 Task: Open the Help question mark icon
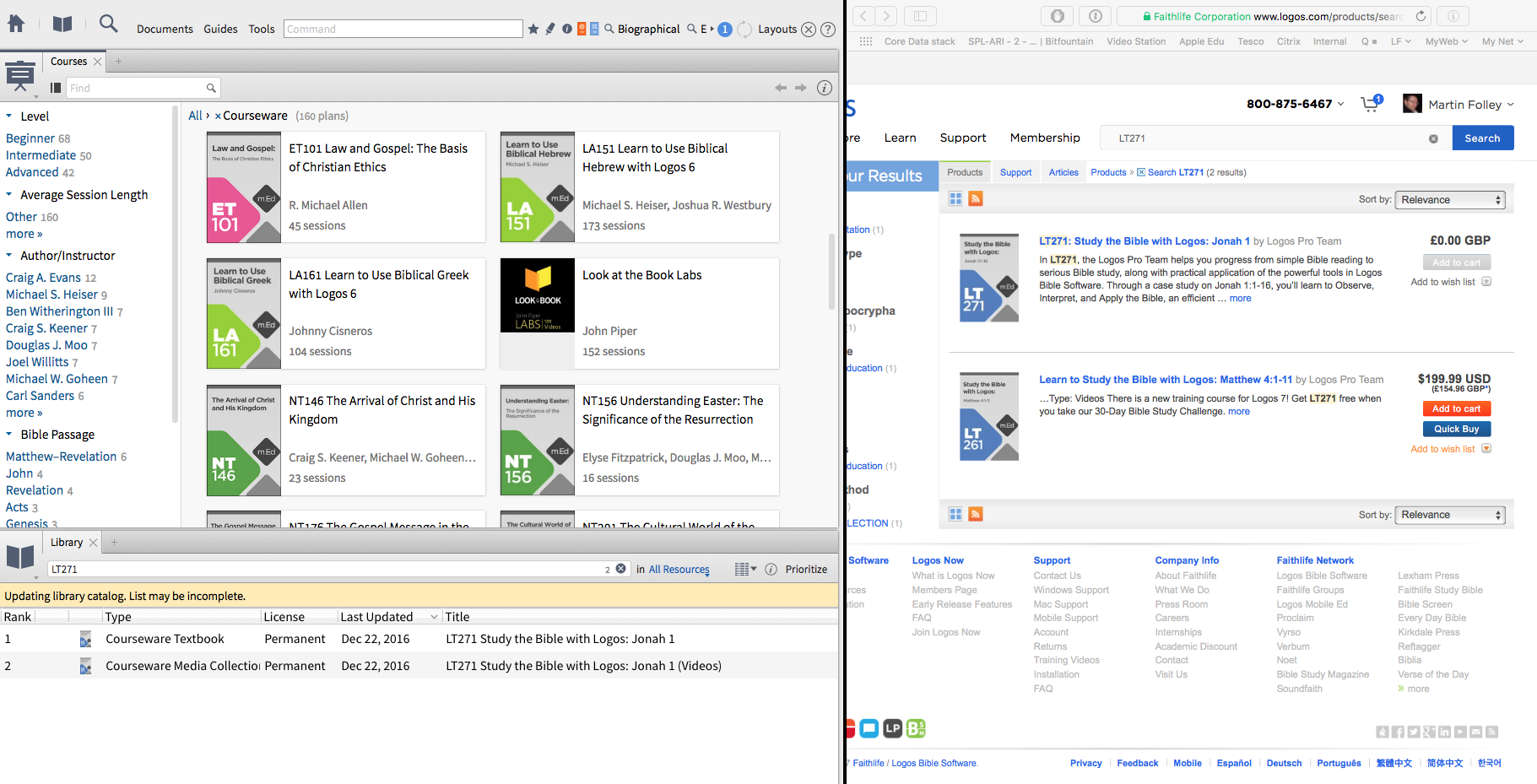pyautogui.click(x=828, y=30)
